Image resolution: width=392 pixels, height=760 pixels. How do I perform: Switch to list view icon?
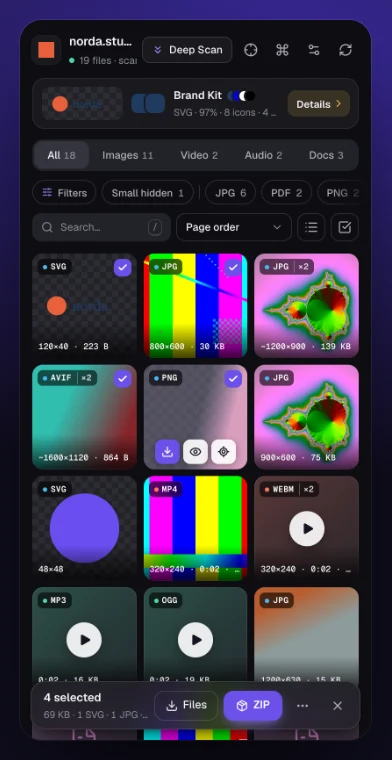tap(311, 227)
